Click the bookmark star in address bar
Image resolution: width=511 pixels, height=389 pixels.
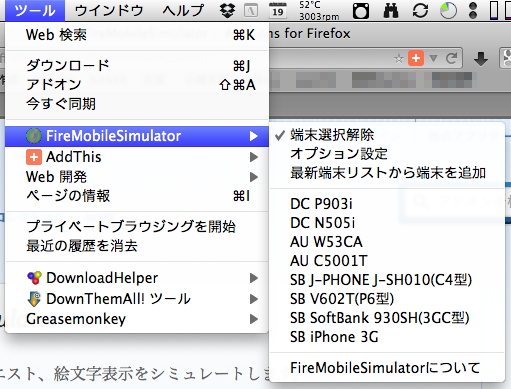[x=398, y=59]
